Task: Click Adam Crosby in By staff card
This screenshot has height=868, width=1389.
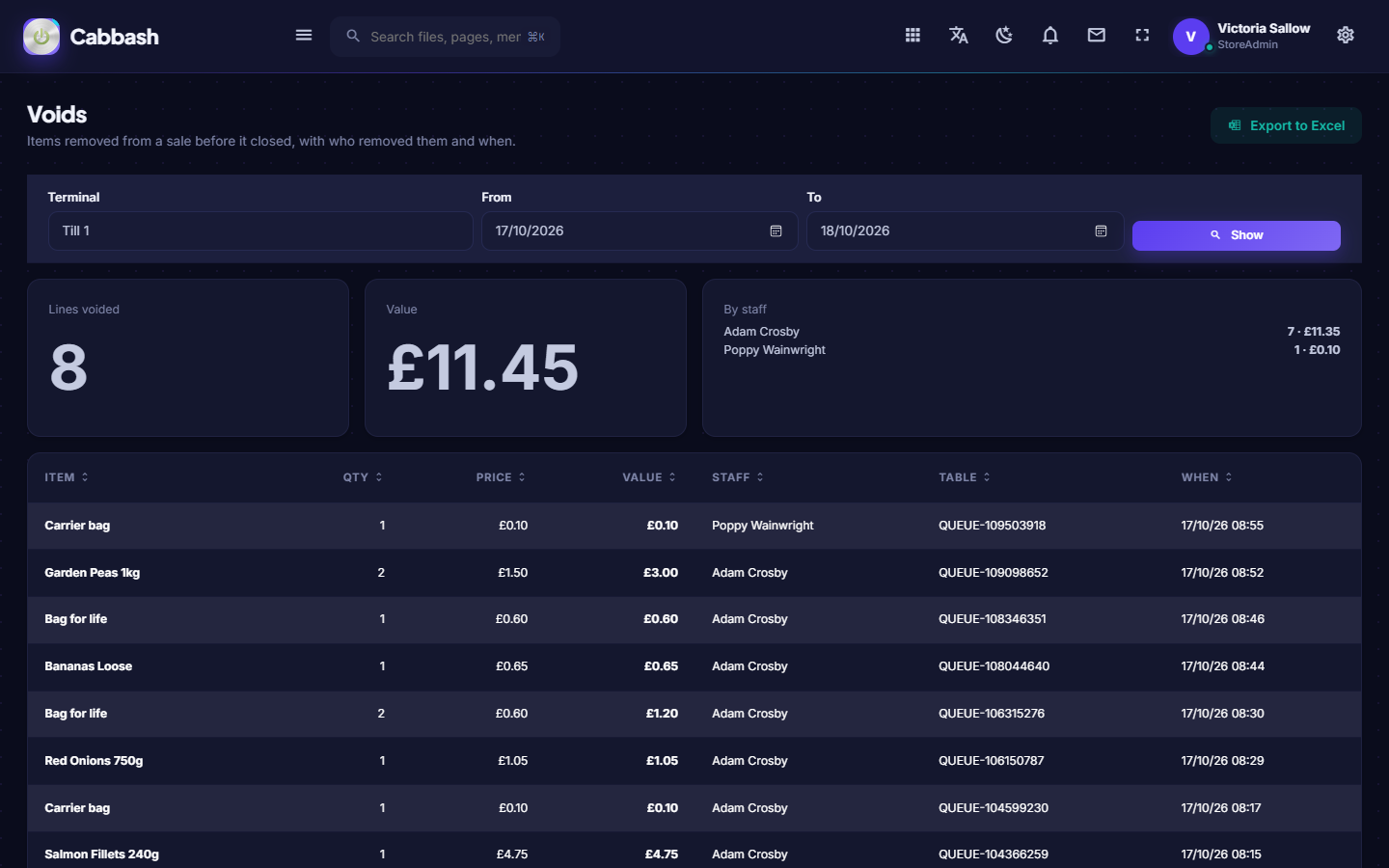Action: coord(762,332)
